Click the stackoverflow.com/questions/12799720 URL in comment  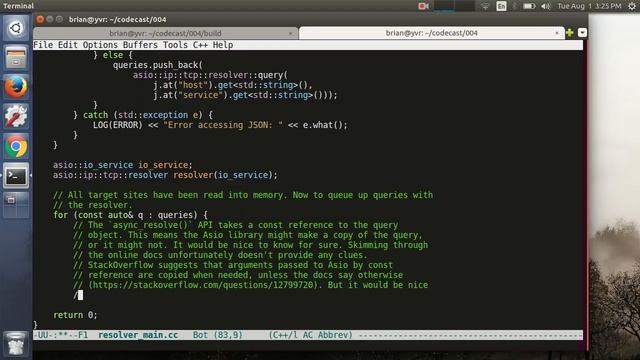pyautogui.click(x=202, y=285)
